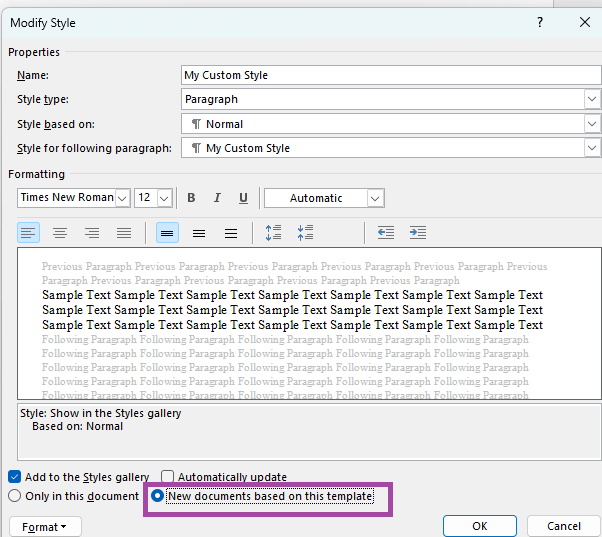Open Style for following paragraph dropdown

(592, 148)
